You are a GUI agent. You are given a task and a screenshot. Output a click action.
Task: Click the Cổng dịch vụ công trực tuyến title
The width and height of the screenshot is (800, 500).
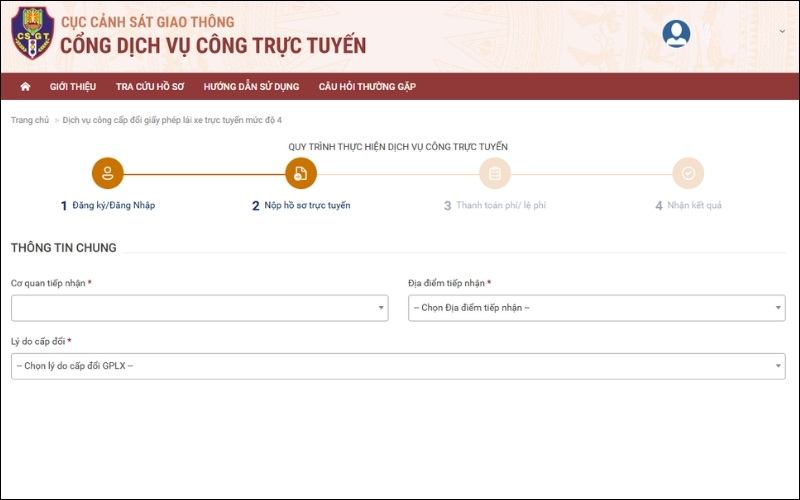213,46
